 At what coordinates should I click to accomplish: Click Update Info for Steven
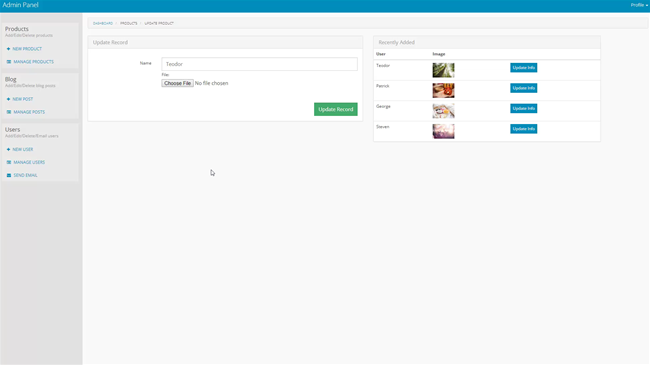524,129
